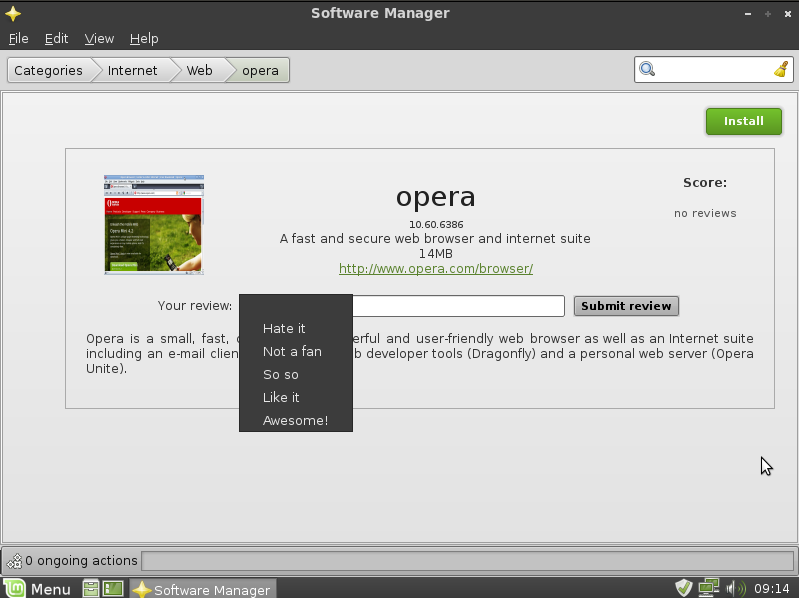Viewport: 799px width, 598px height.
Task: Click the ongoing actions progress bar
Action: 467,561
